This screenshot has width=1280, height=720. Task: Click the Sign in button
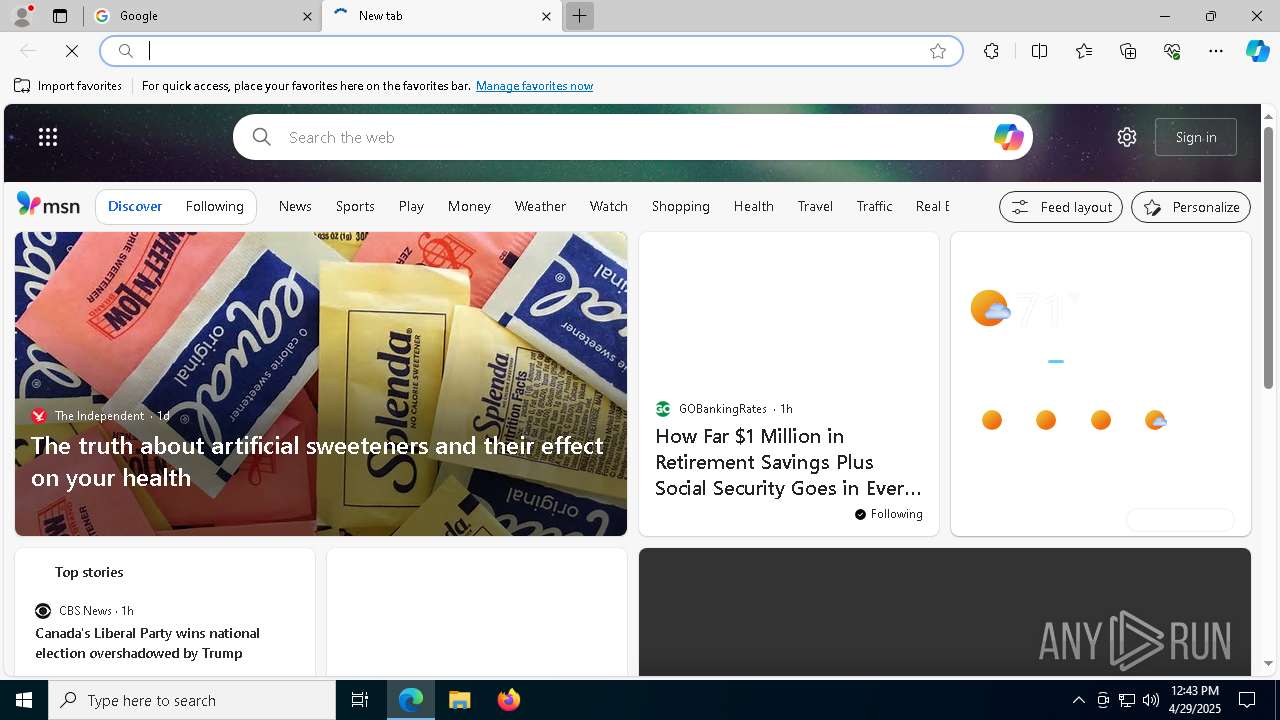(x=1196, y=137)
